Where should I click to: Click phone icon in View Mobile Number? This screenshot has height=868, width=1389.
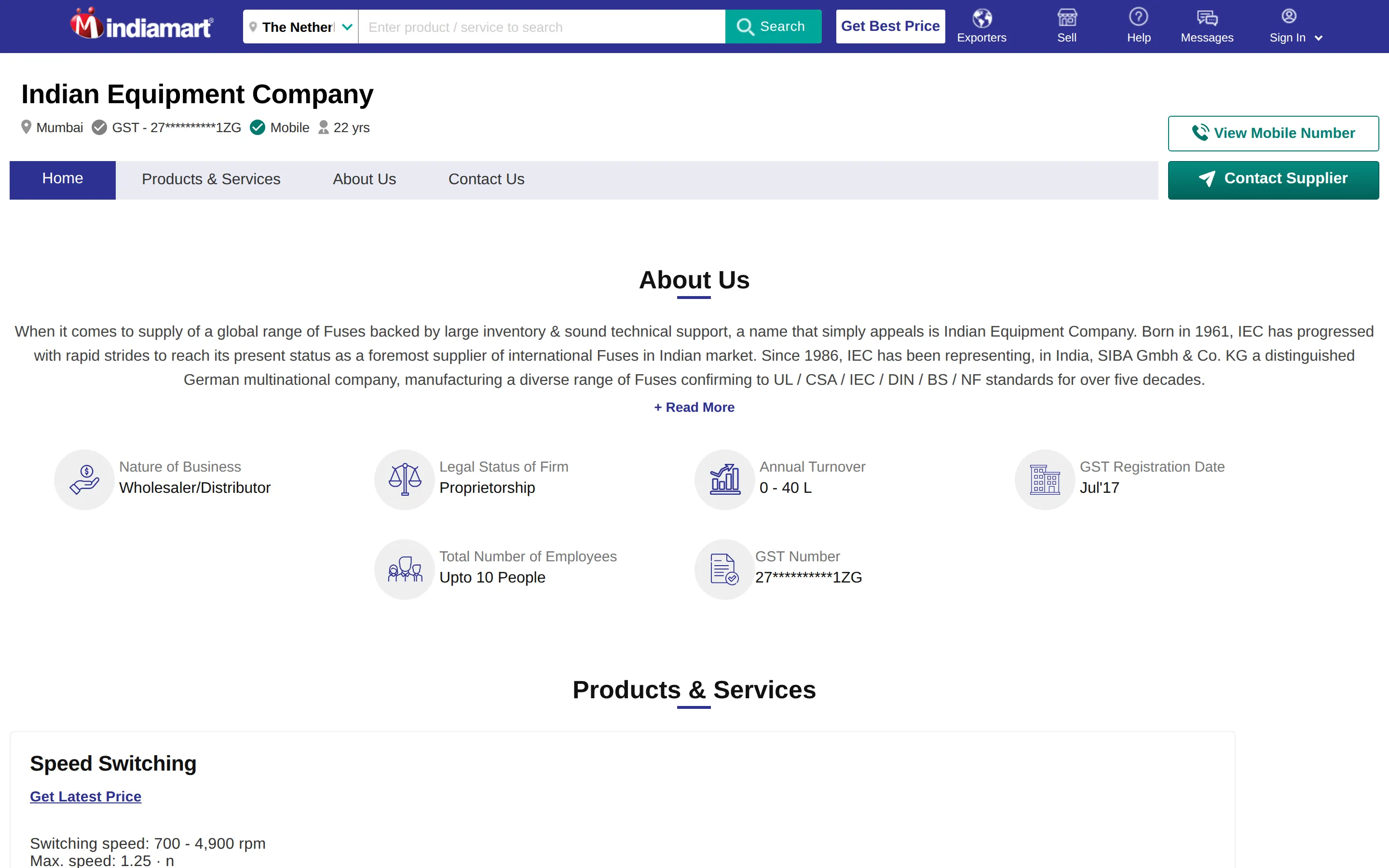coord(1200,133)
